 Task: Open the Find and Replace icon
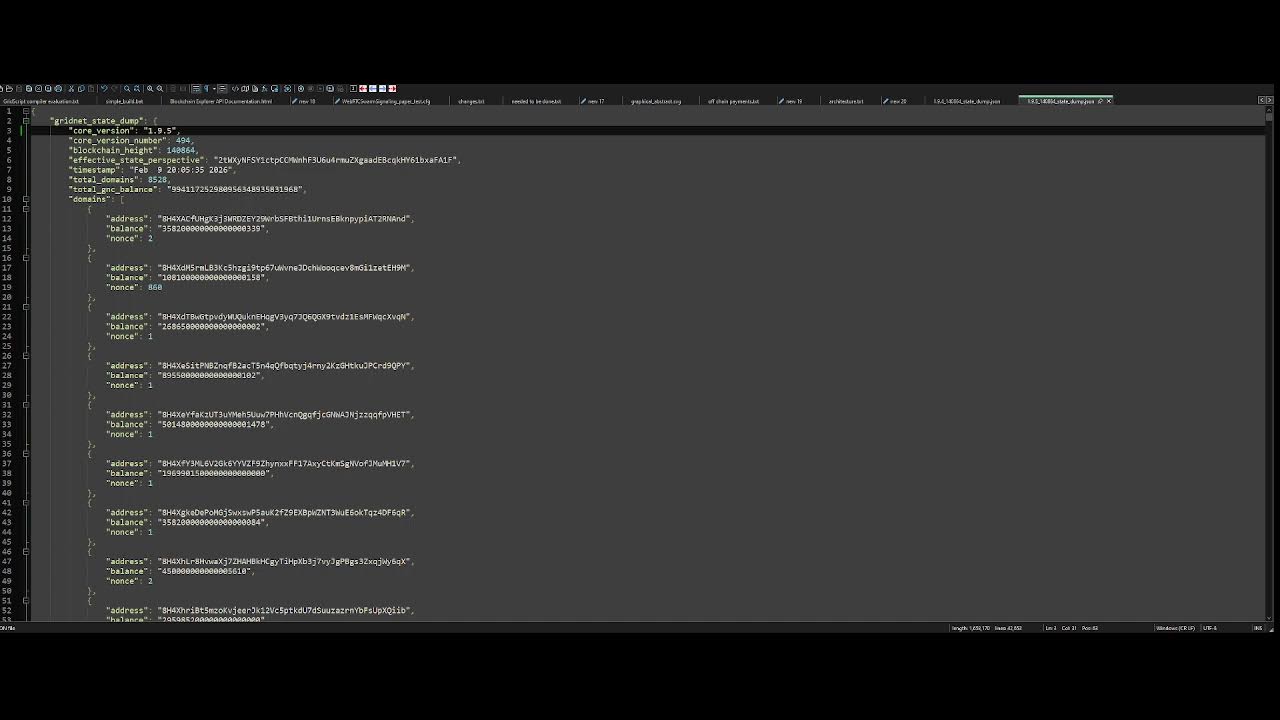pyautogui.click(x=137, y=88)
